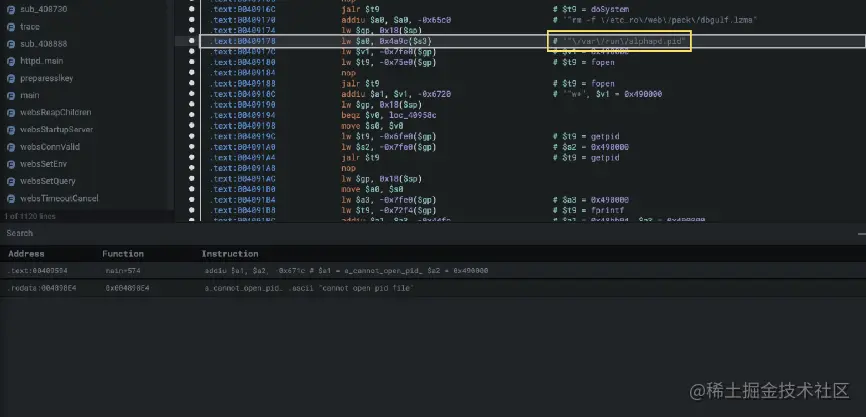Toggle breakpoint dot at .text:00409188
This screenshot has width=866, height=417.
(192, 83)
